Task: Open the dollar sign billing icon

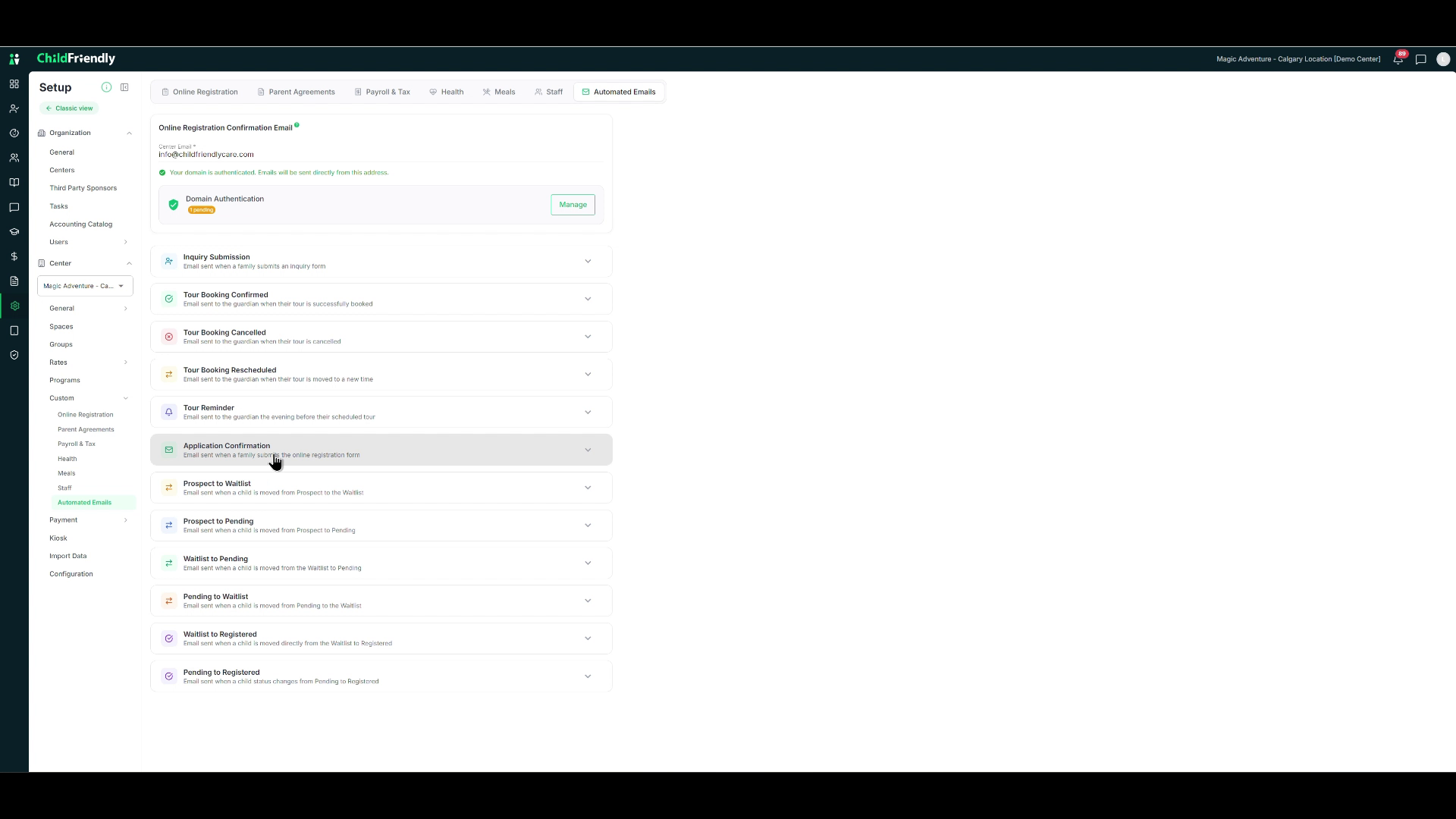Action: [14, 256]
